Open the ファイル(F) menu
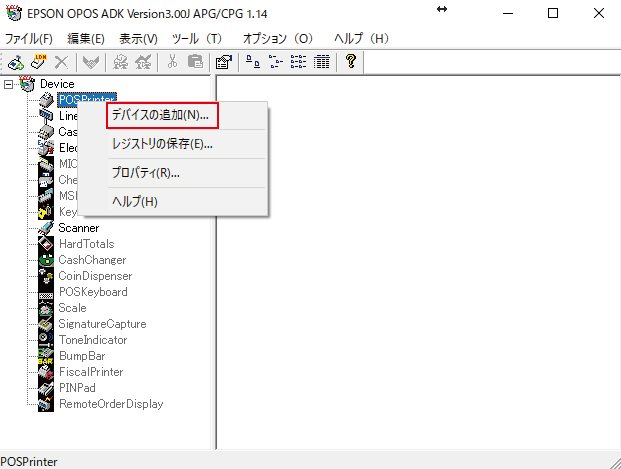Screen dimensions: 621x469 (x=29, y=38)
